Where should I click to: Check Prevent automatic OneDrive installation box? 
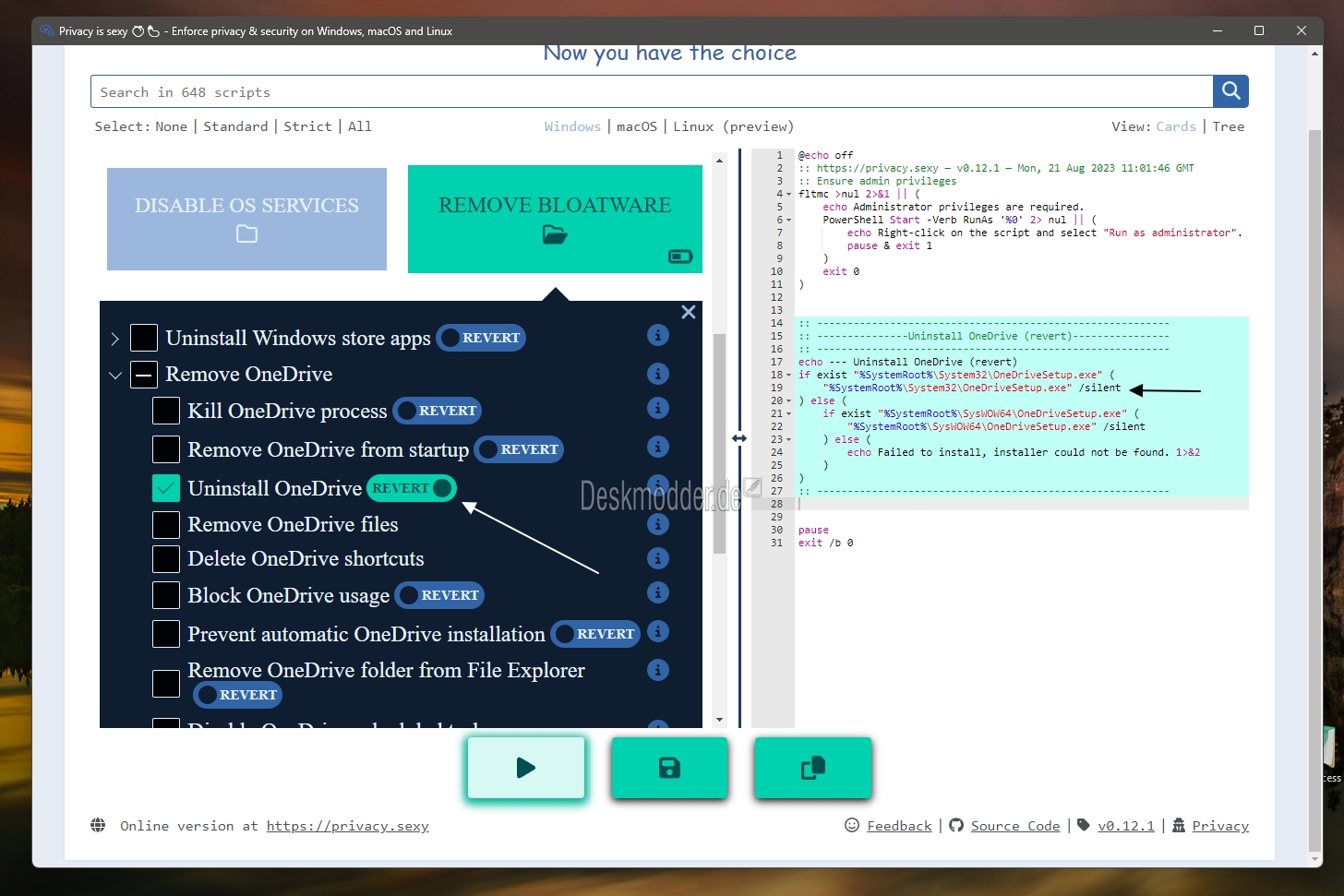166,634
